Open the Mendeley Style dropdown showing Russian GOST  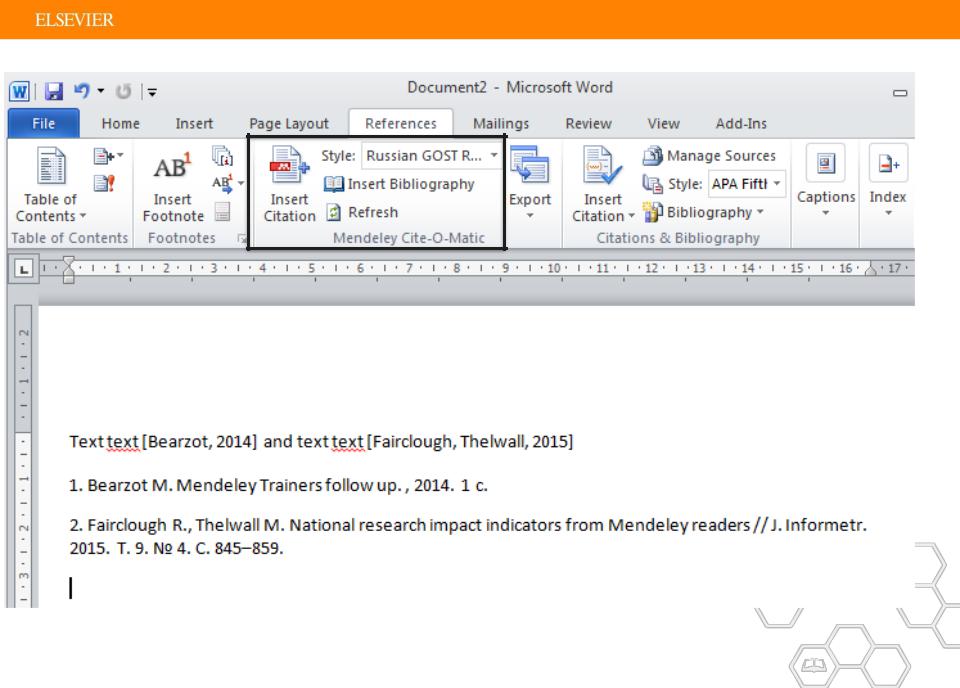430,156
